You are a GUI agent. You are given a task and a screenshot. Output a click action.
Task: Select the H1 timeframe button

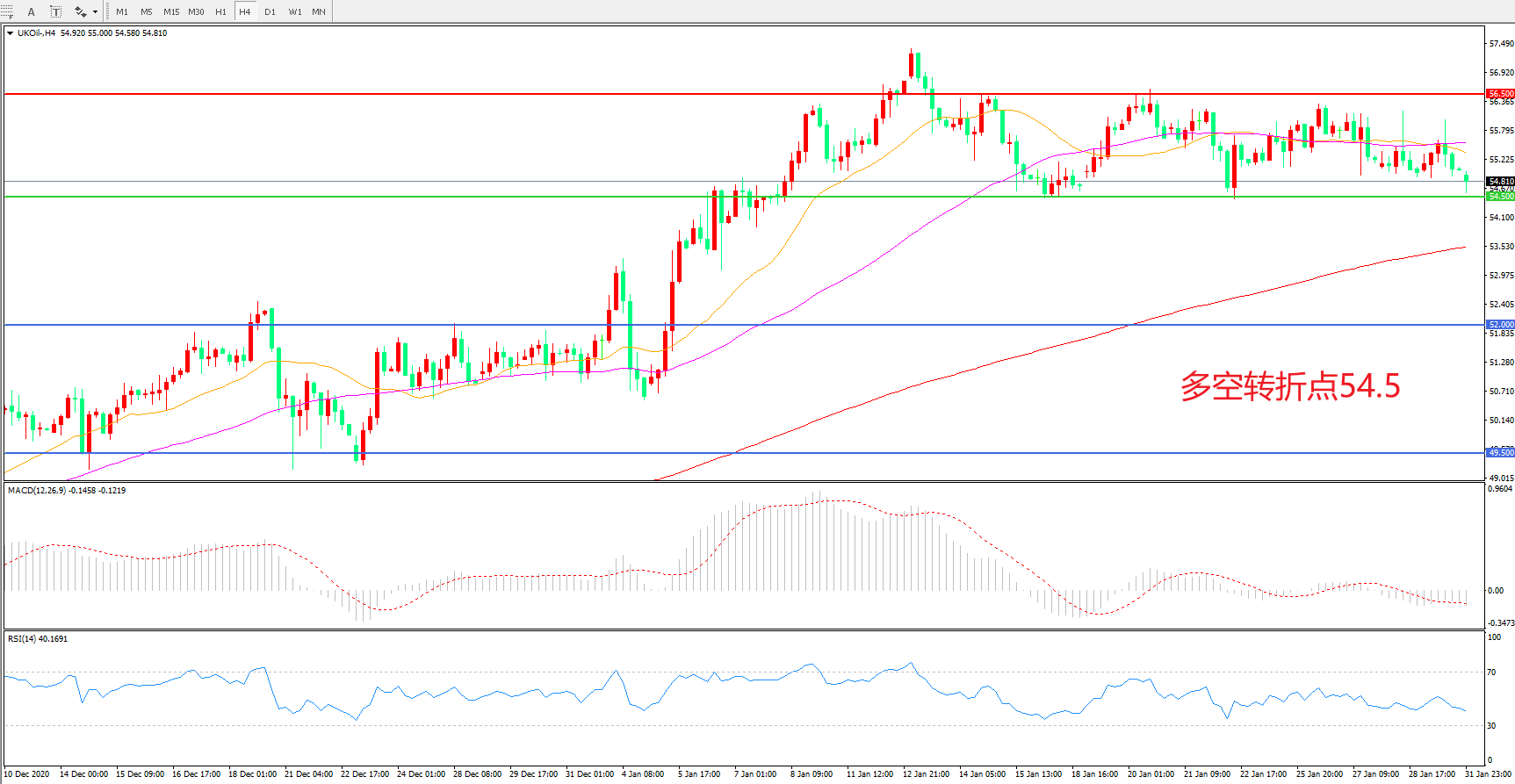[x=220, y=11]
